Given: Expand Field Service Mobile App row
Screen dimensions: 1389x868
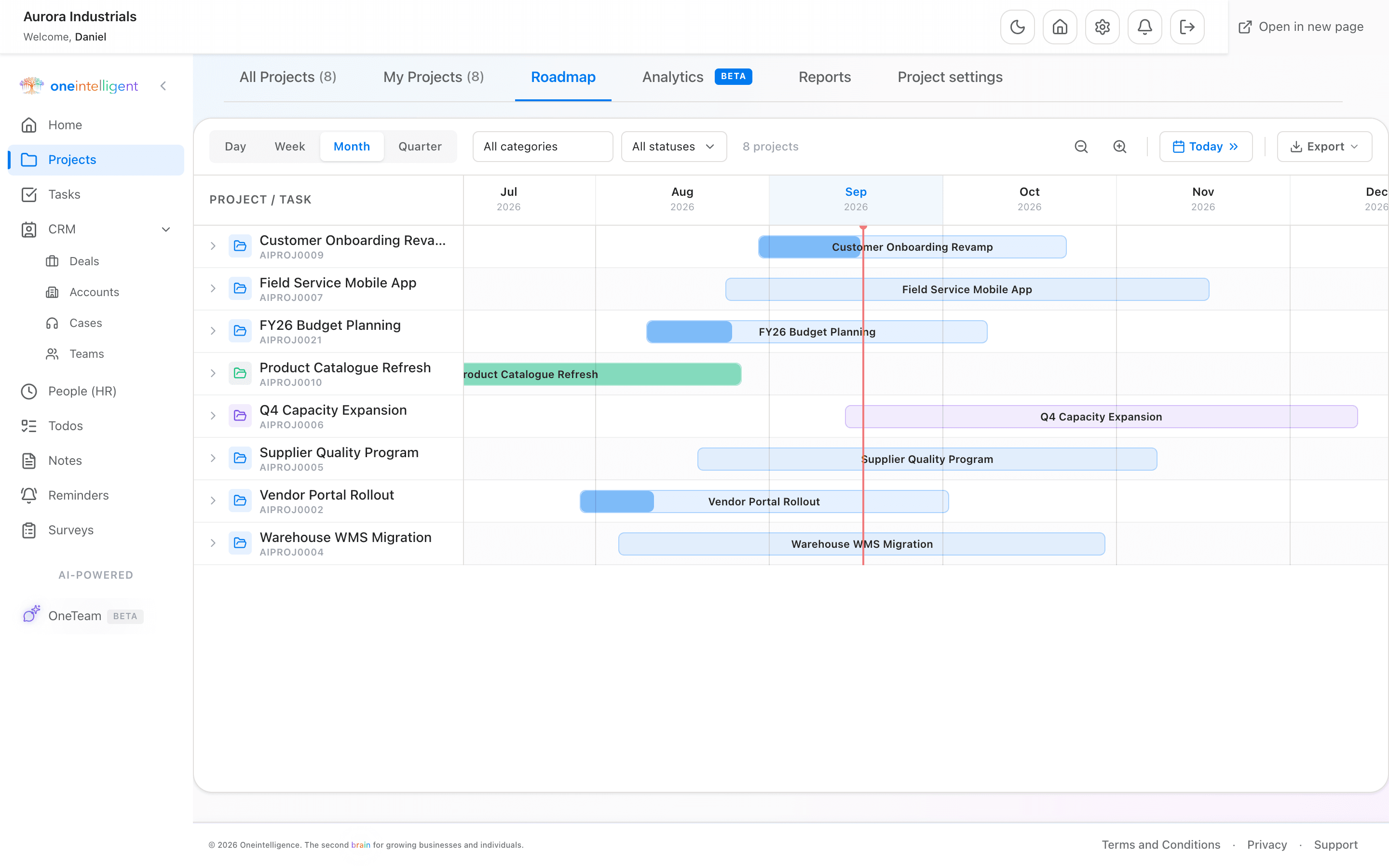Looking at the screenshot, I should click(213, 289).
